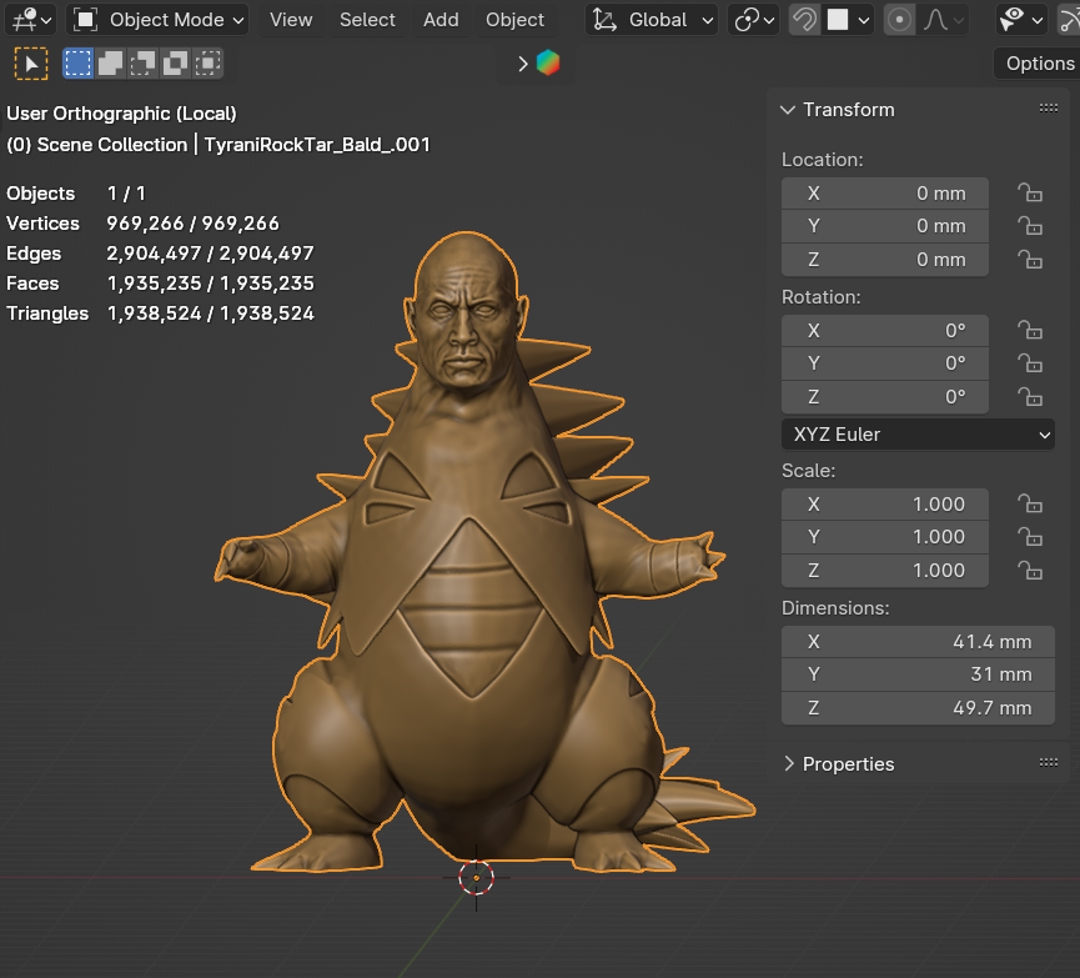The image size is (1080, 978).
Task: Toggle the Location X lock
Action: coord(1029,193)
